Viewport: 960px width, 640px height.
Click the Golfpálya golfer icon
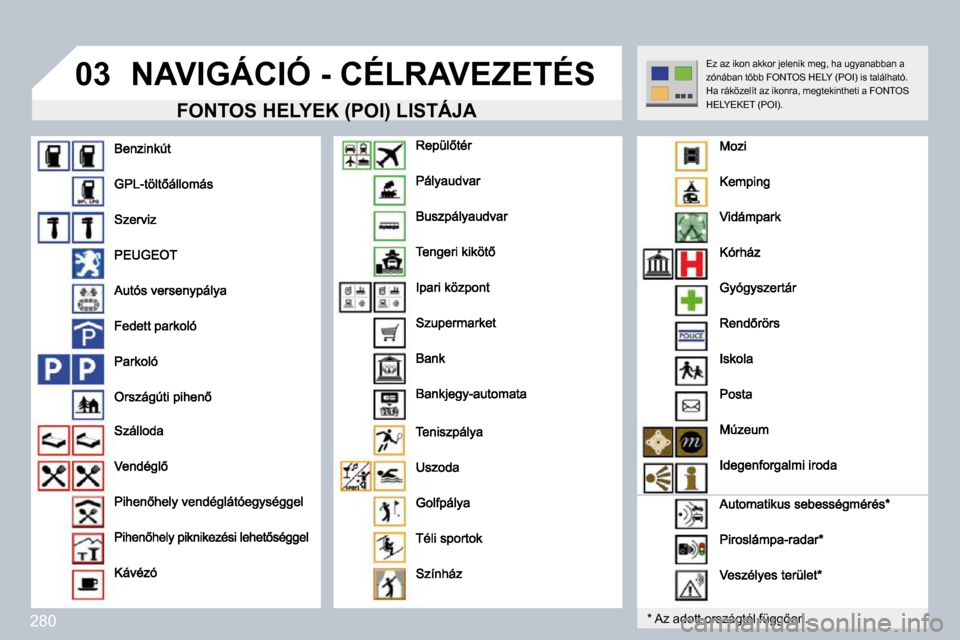[x=389, y=511]
